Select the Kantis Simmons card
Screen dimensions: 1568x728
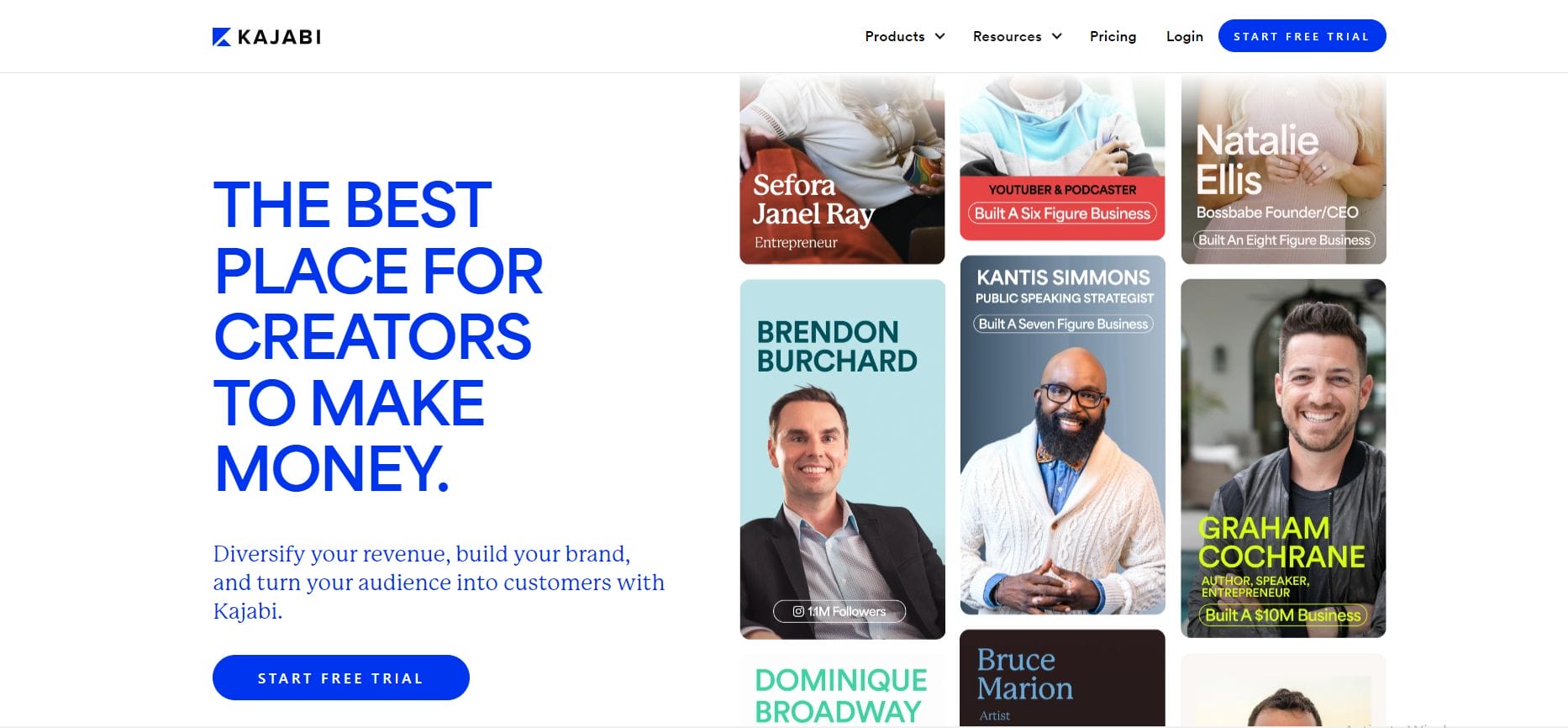(1062, 435)
